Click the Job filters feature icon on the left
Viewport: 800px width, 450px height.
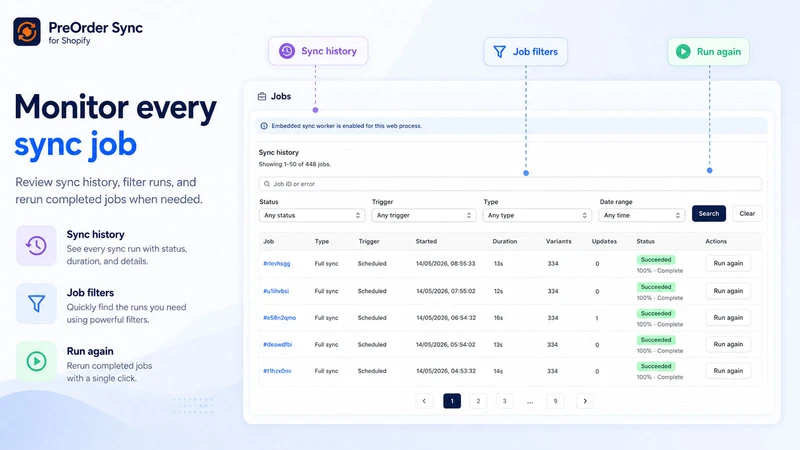point(36,304)
